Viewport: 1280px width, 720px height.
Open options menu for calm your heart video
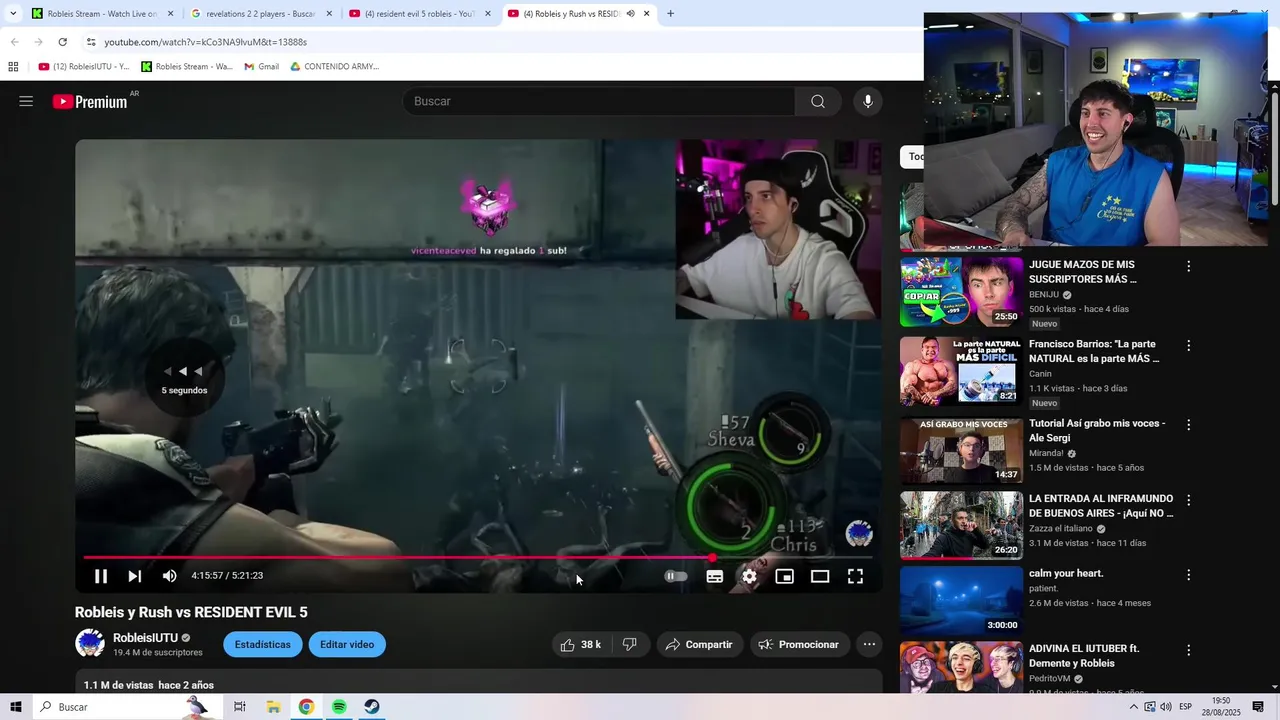(1189, 575)
